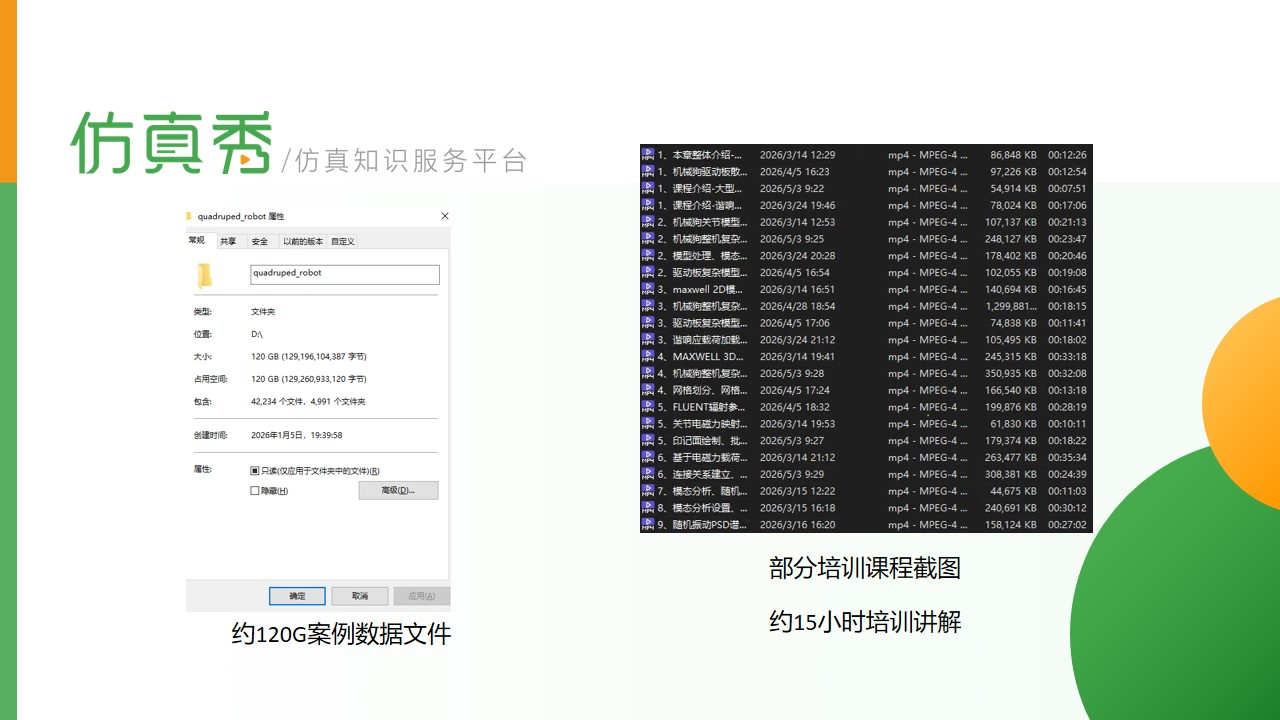Enable the 隐藏(H) hidden checkbox
Screen dimensions: 1280x720
pyautogui.click(x=254, y=491)
